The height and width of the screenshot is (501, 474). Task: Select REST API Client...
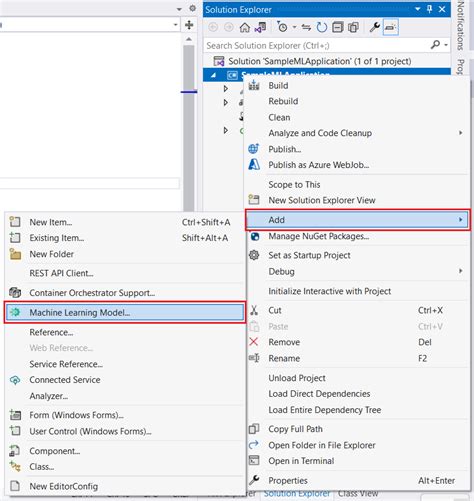pyautogui.click(x=125, y=273)
